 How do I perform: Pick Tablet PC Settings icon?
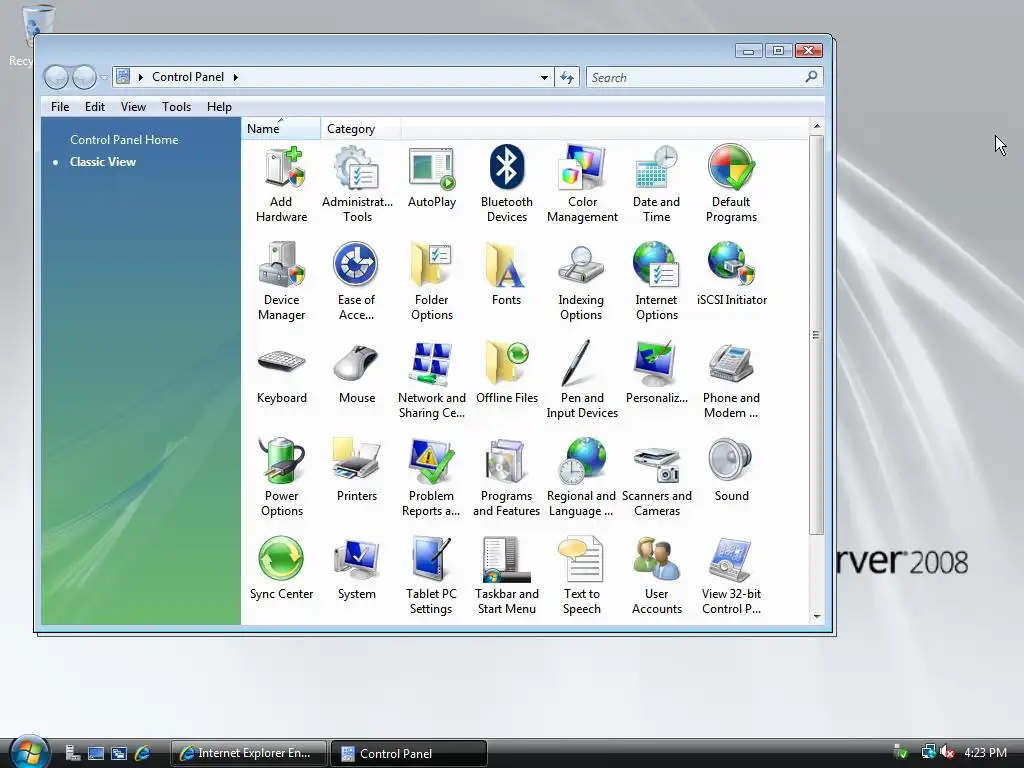point(431,575)
